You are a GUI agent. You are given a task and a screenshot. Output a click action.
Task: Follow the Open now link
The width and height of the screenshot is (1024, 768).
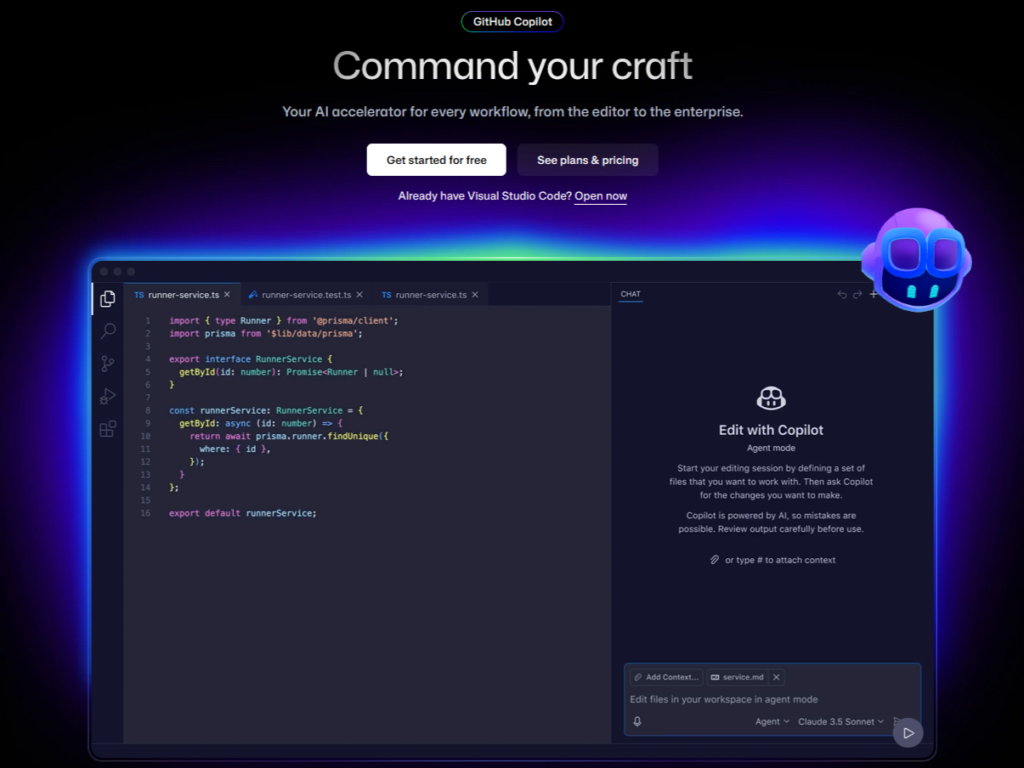pyautogui.click(x=600, y=196)
